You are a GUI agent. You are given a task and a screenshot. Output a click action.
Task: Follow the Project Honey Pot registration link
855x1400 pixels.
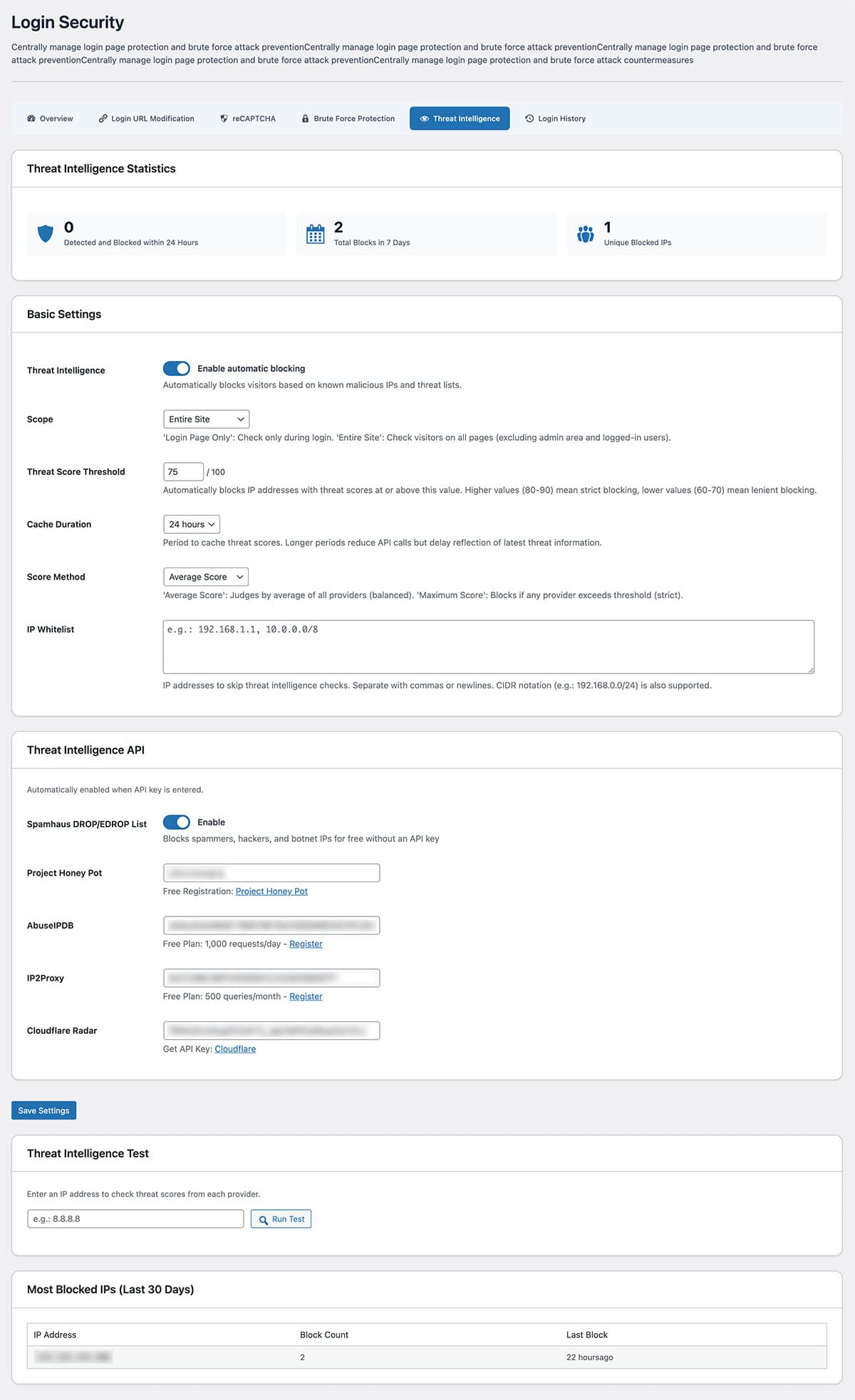tap(271, 892)
